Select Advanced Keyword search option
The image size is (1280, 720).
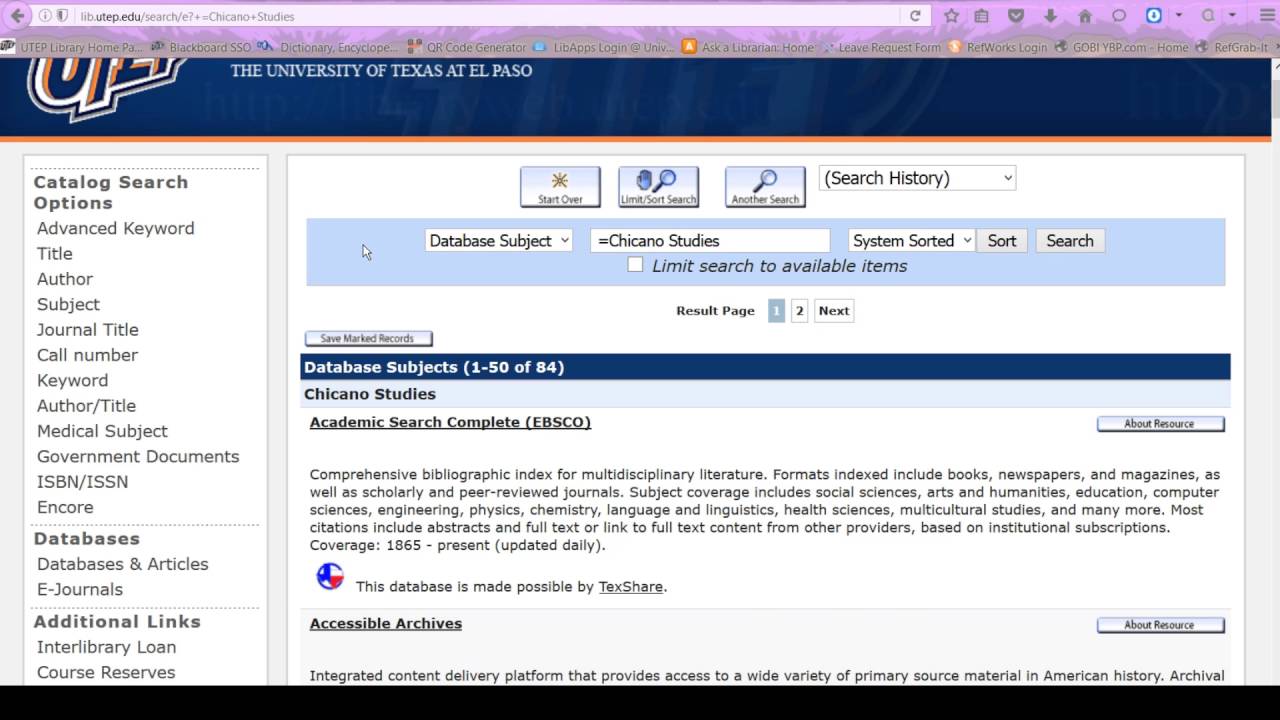116,228
